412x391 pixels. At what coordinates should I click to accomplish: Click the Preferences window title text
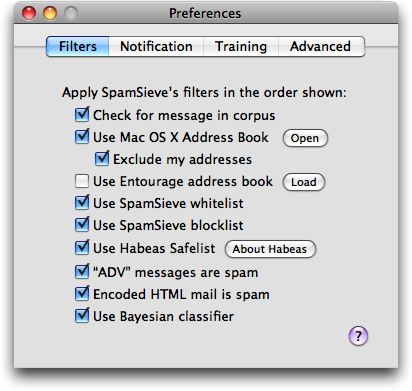205,14
